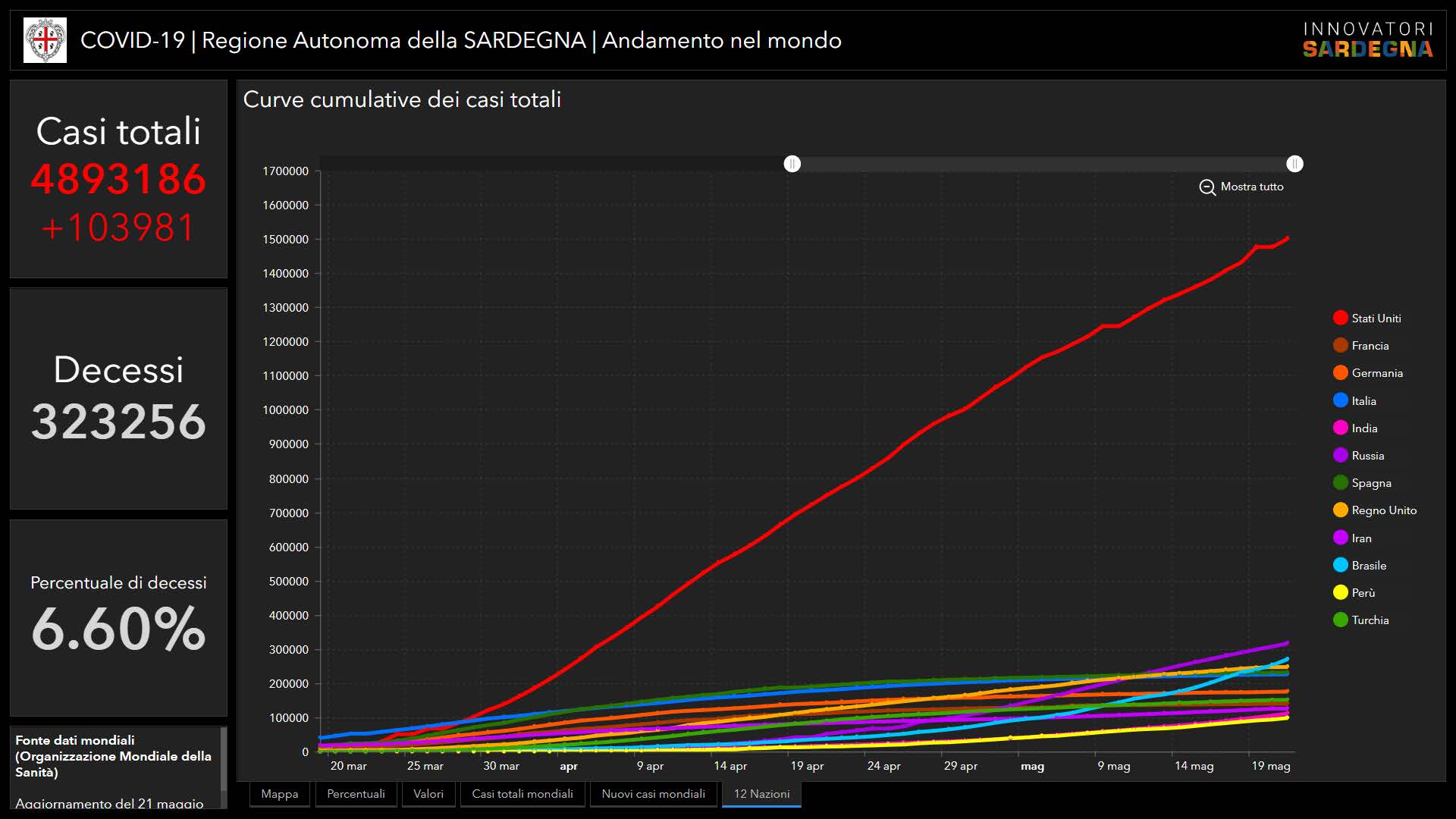This screenshot has height=819, width=1456.
Task: Select the Nuovi casi mondiali tab
Action: click(x=653, y=794)
